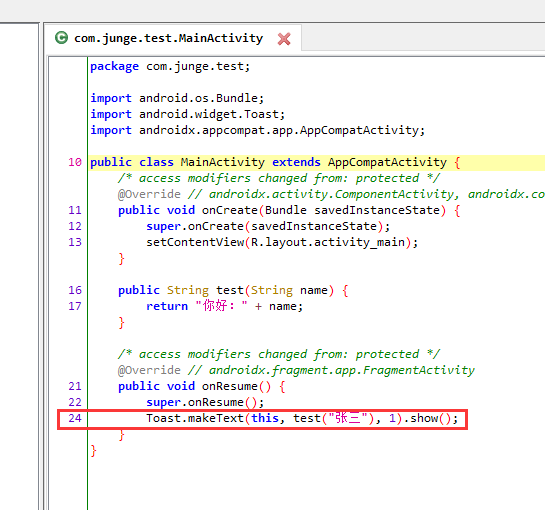Click 'setContentView(R.layout.activity_main);' statement

pyautogui.click(x=282, y=242)
